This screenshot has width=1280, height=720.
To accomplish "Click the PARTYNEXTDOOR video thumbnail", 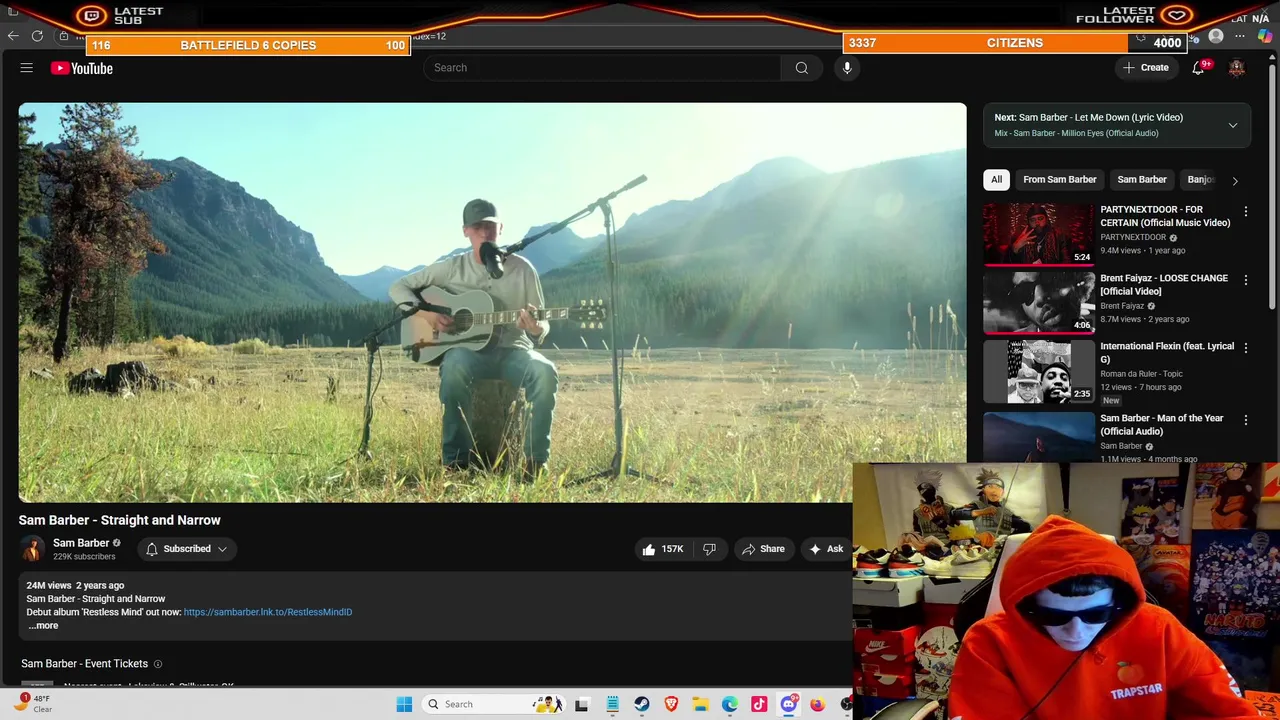I will 1039,234.
